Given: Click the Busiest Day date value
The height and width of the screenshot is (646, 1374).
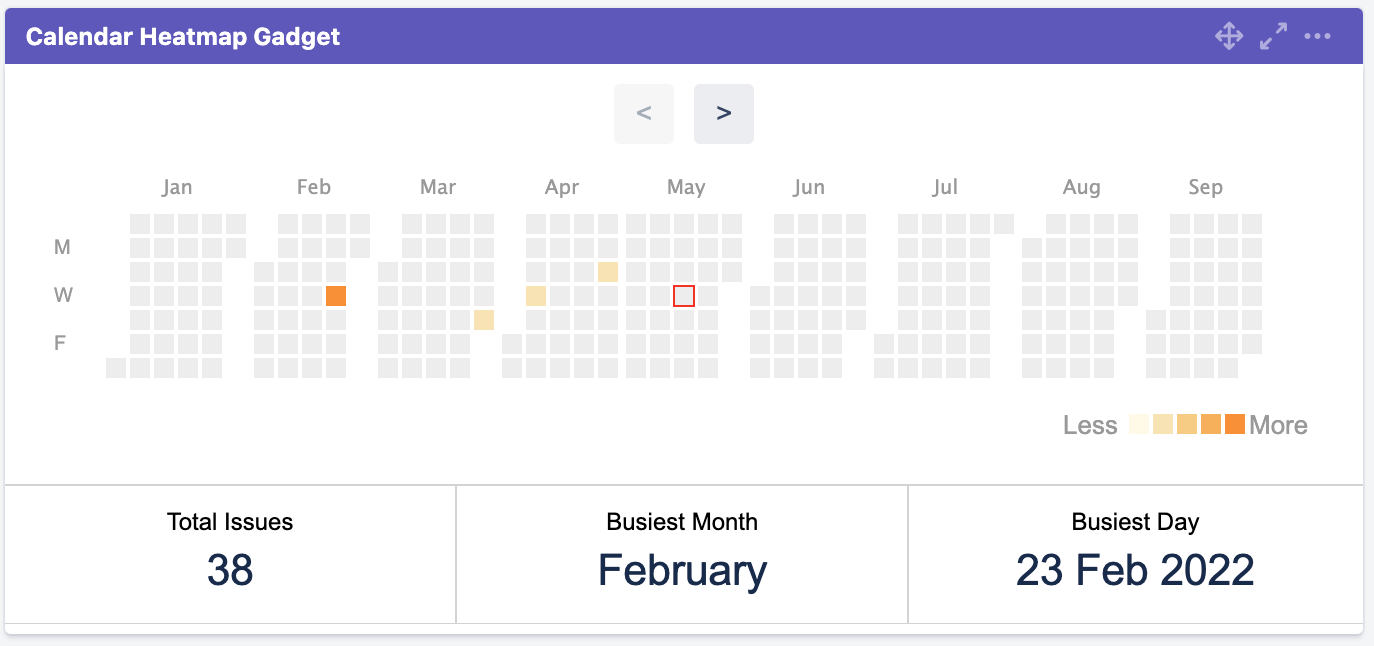Looking at the screenshot, I should tap(1135, 570).
